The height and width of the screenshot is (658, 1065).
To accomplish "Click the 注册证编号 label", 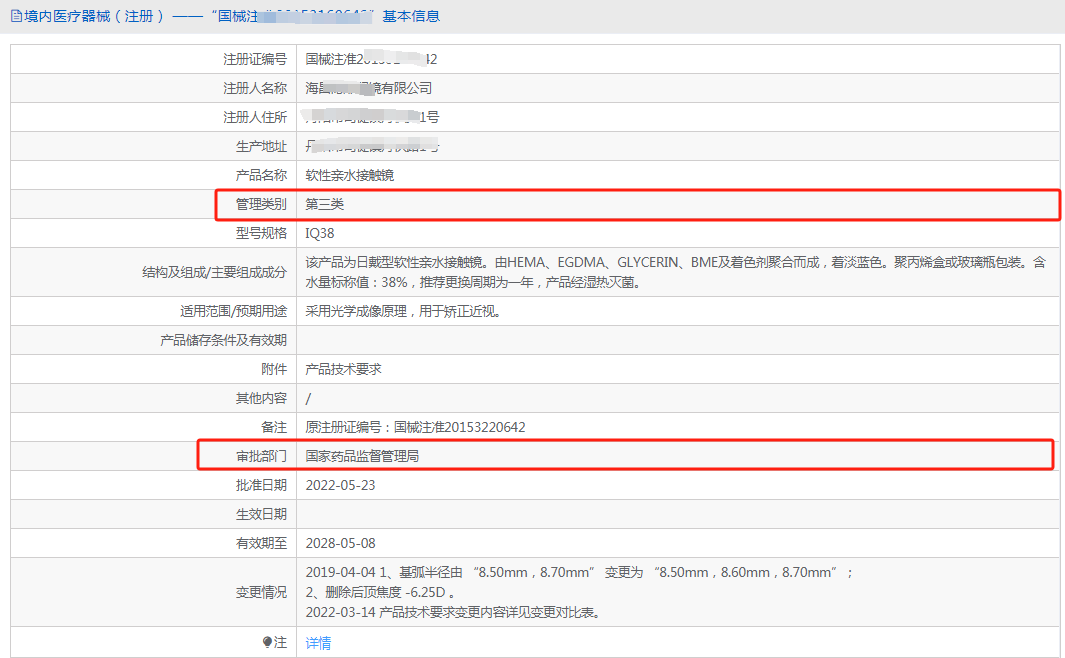I will 255,60.
